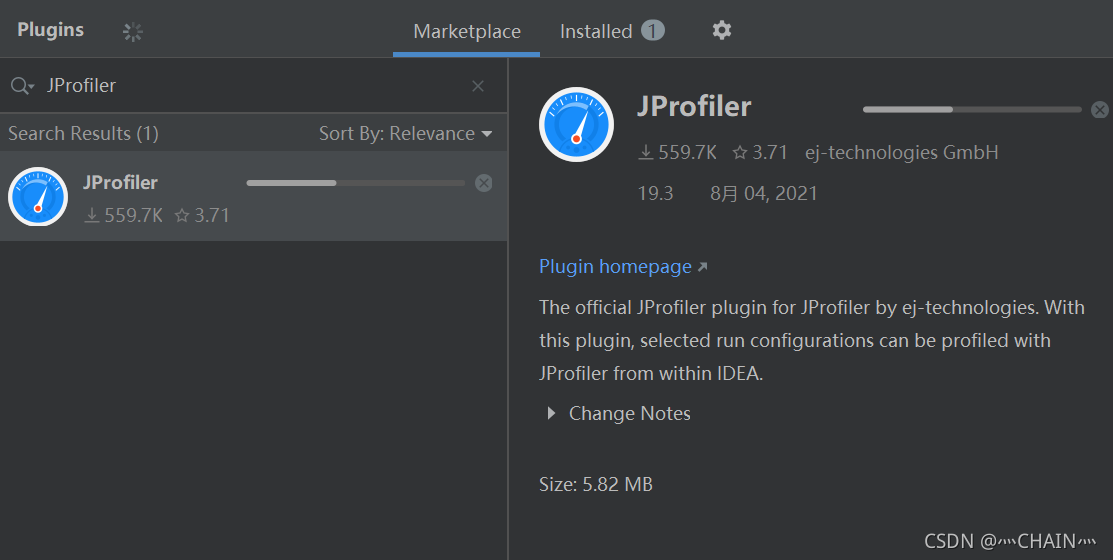Clear the JProfiler search text
The height and width of the screenshot is (560, 1113).
click(x=478, y=86)
